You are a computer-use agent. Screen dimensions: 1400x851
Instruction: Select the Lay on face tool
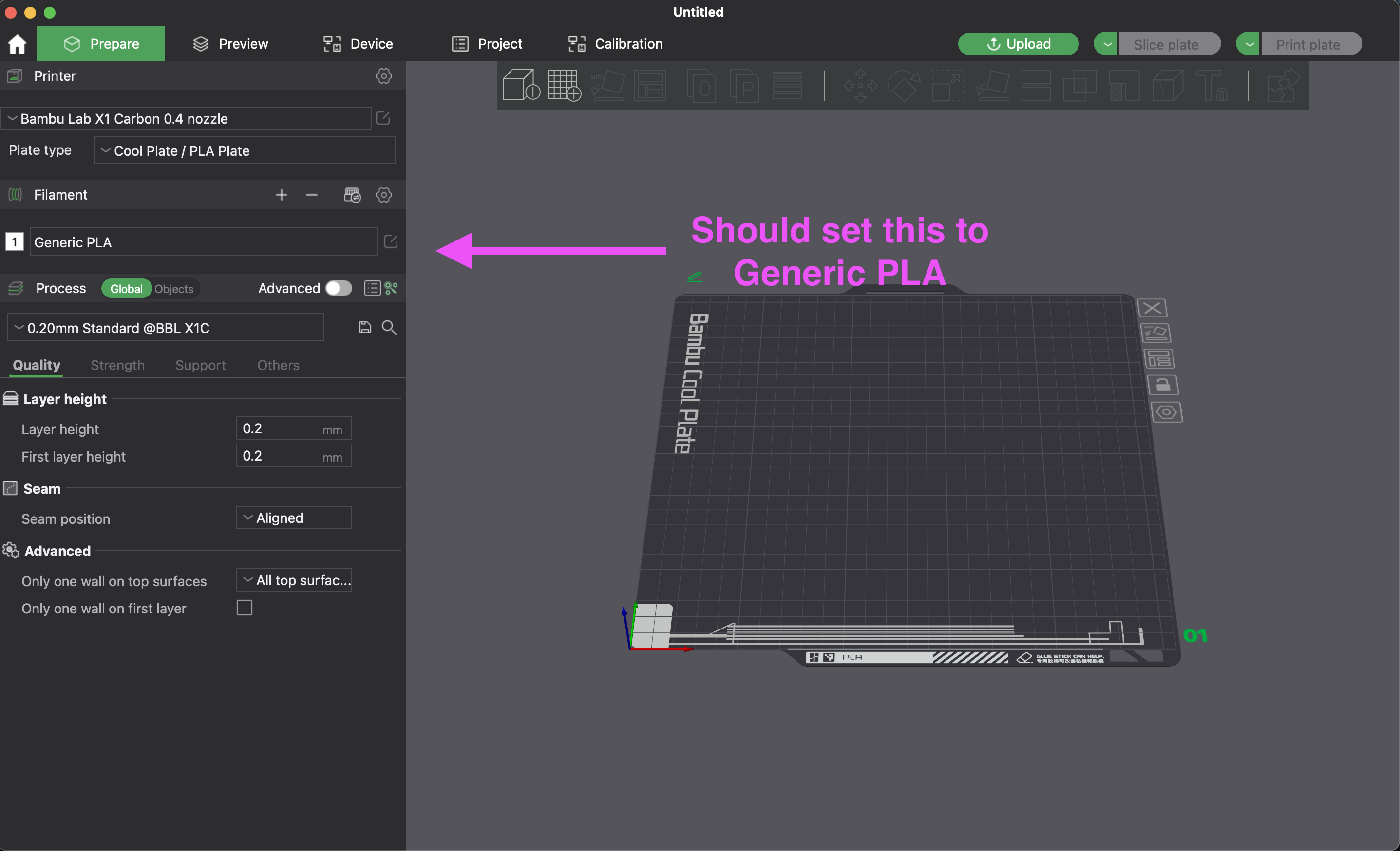(992, 86)
